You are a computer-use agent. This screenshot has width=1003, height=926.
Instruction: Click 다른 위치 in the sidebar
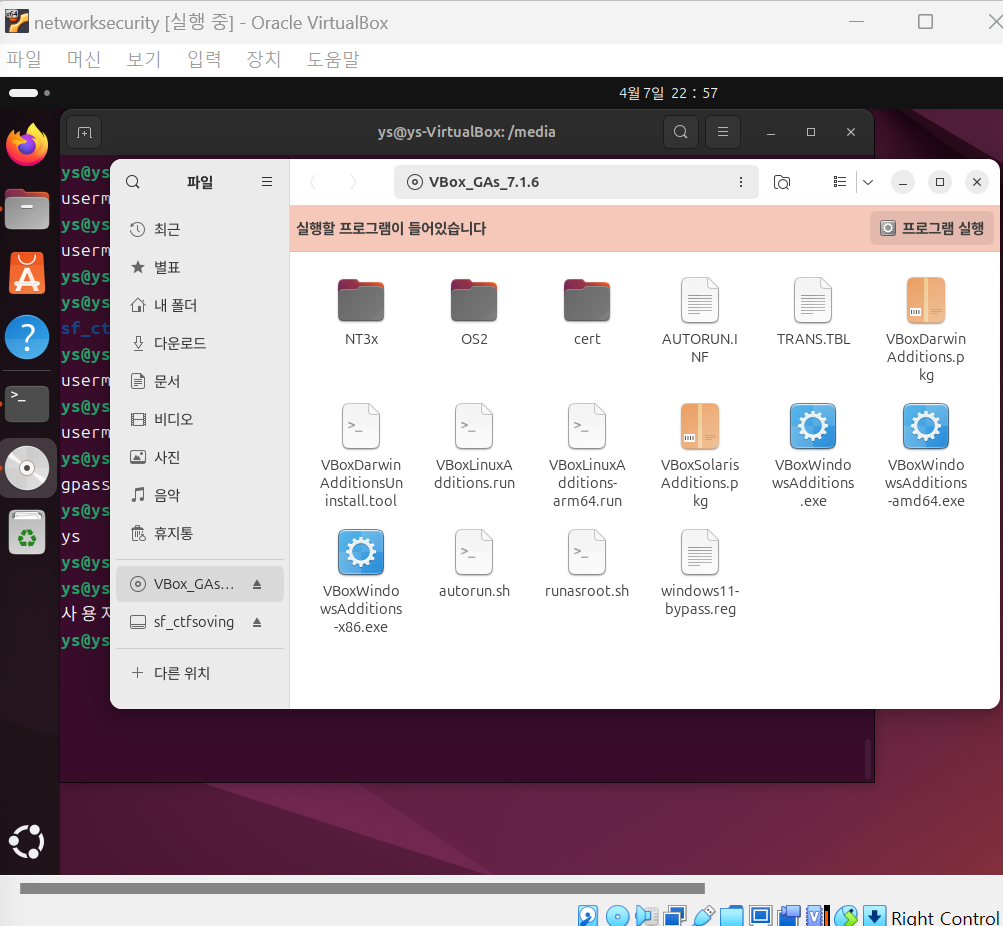(x=200, y=673)
